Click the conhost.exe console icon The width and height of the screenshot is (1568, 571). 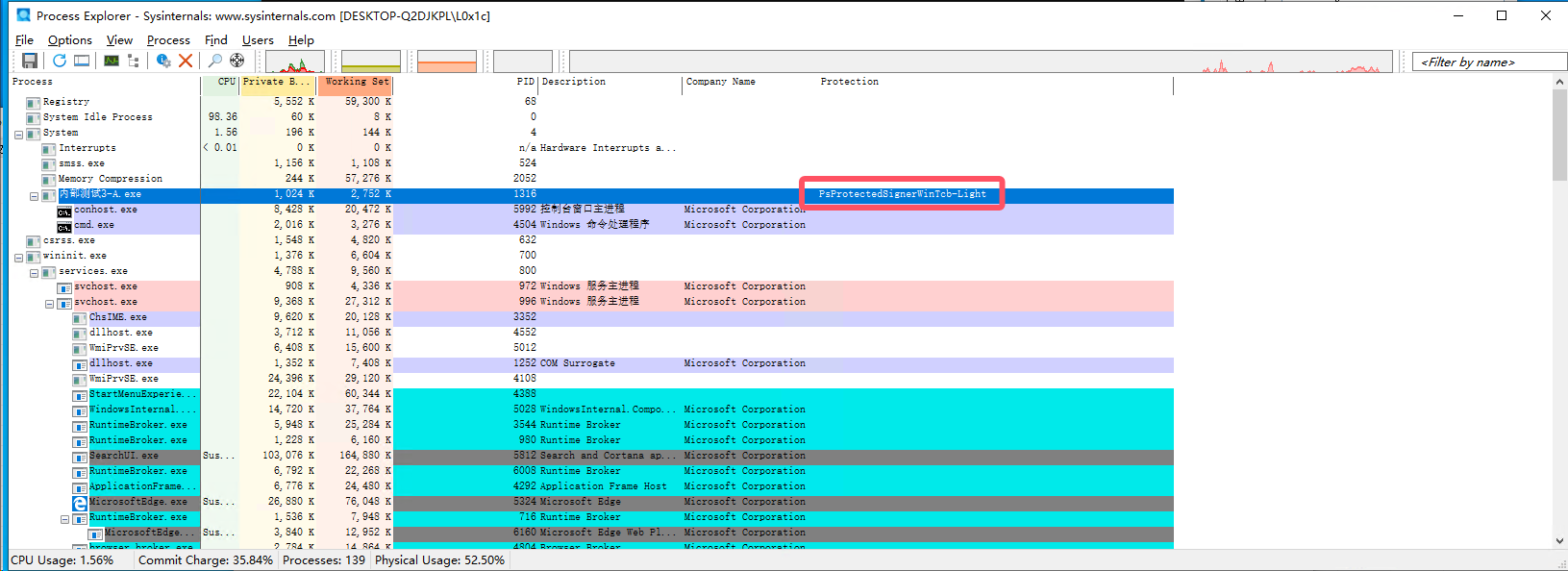point(64,211)
